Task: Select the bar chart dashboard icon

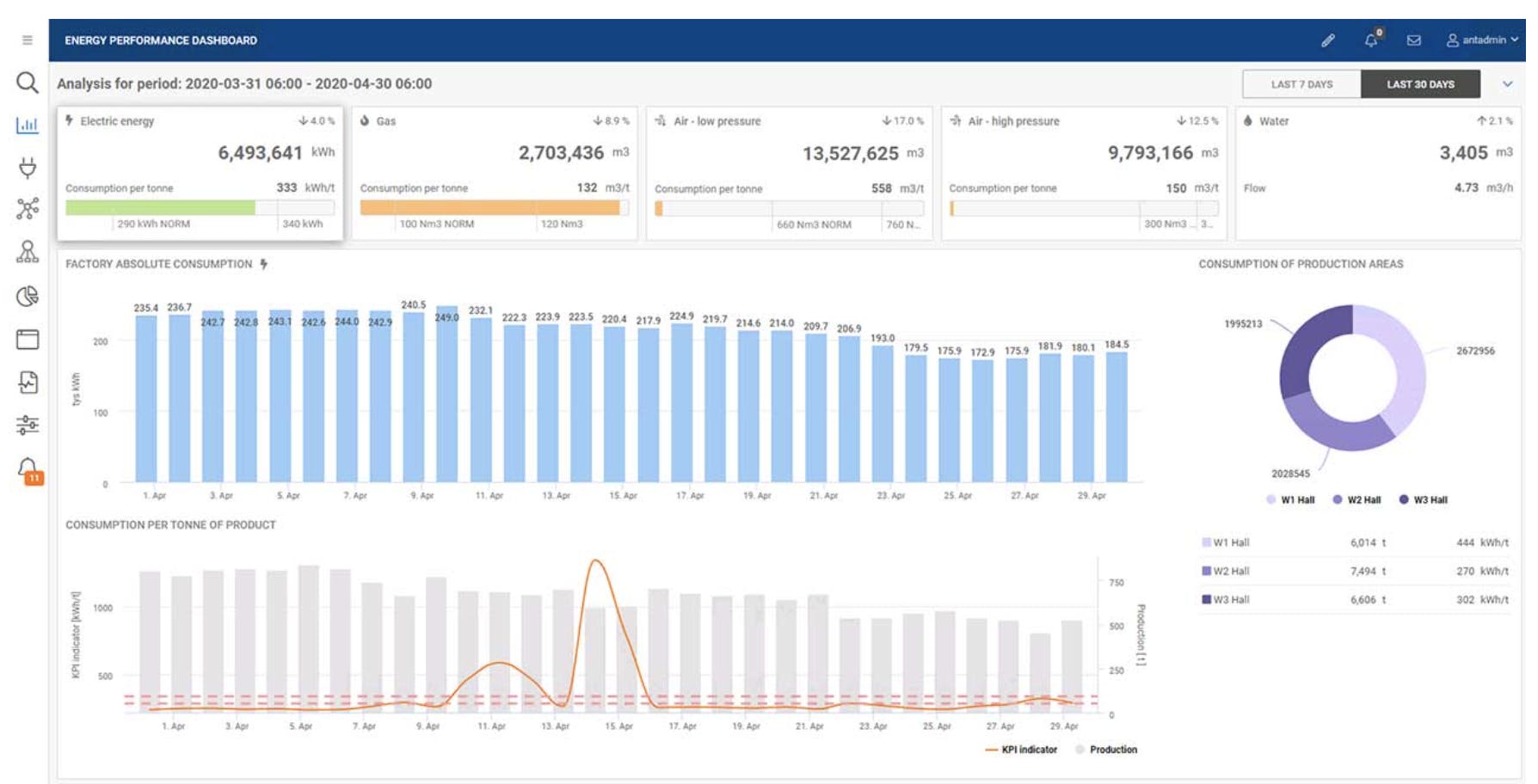Action: pyautogui.click(x=27, y=126)
